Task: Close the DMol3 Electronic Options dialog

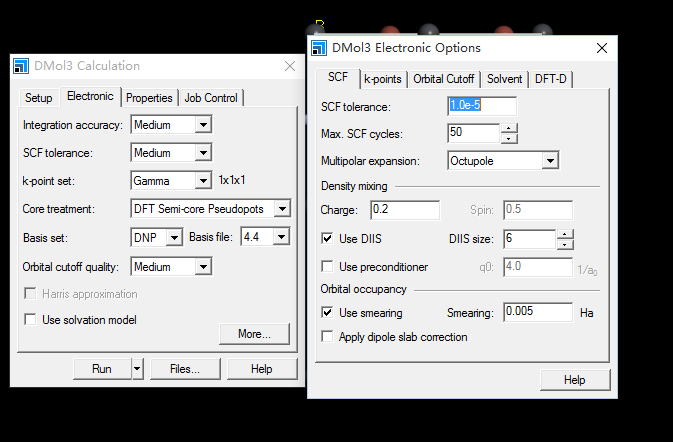Action: click(x=601, y=48)
